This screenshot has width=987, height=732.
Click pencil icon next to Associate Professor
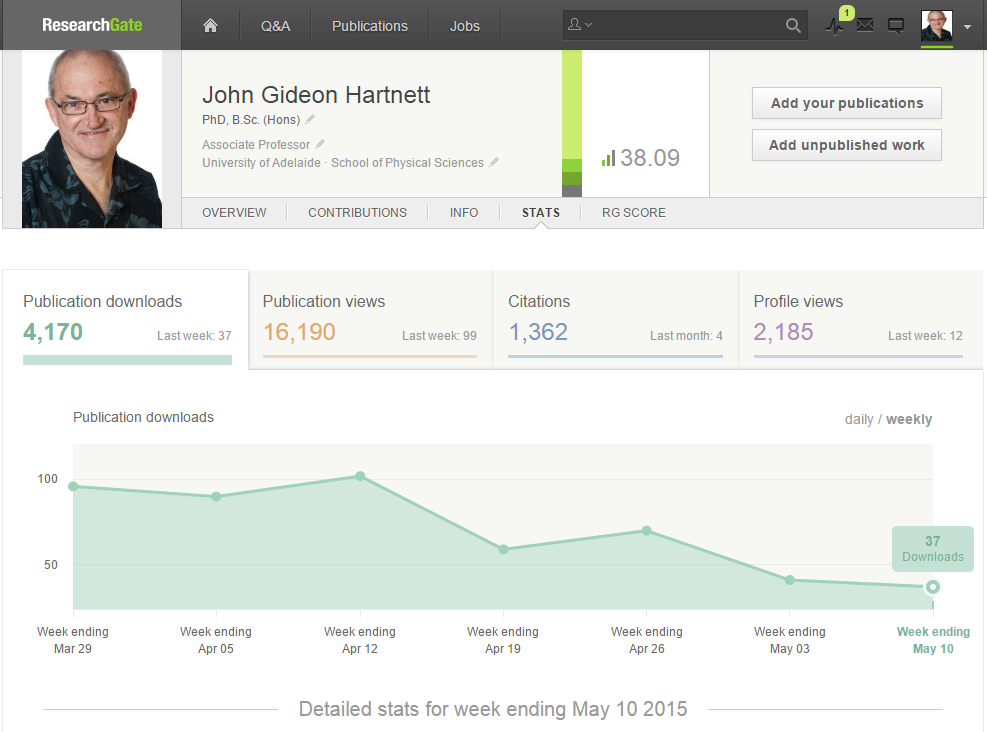320,145
